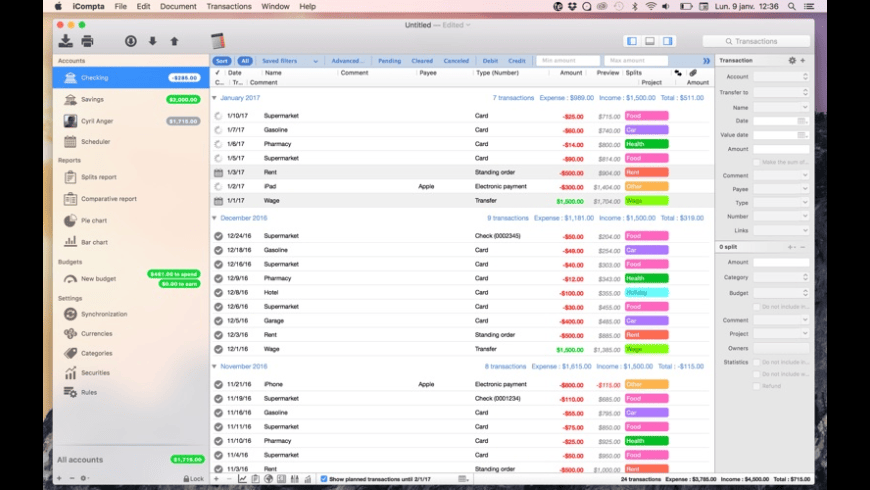Open the Savings account
Screen dimensions: 870x490
tap(131, 99)
